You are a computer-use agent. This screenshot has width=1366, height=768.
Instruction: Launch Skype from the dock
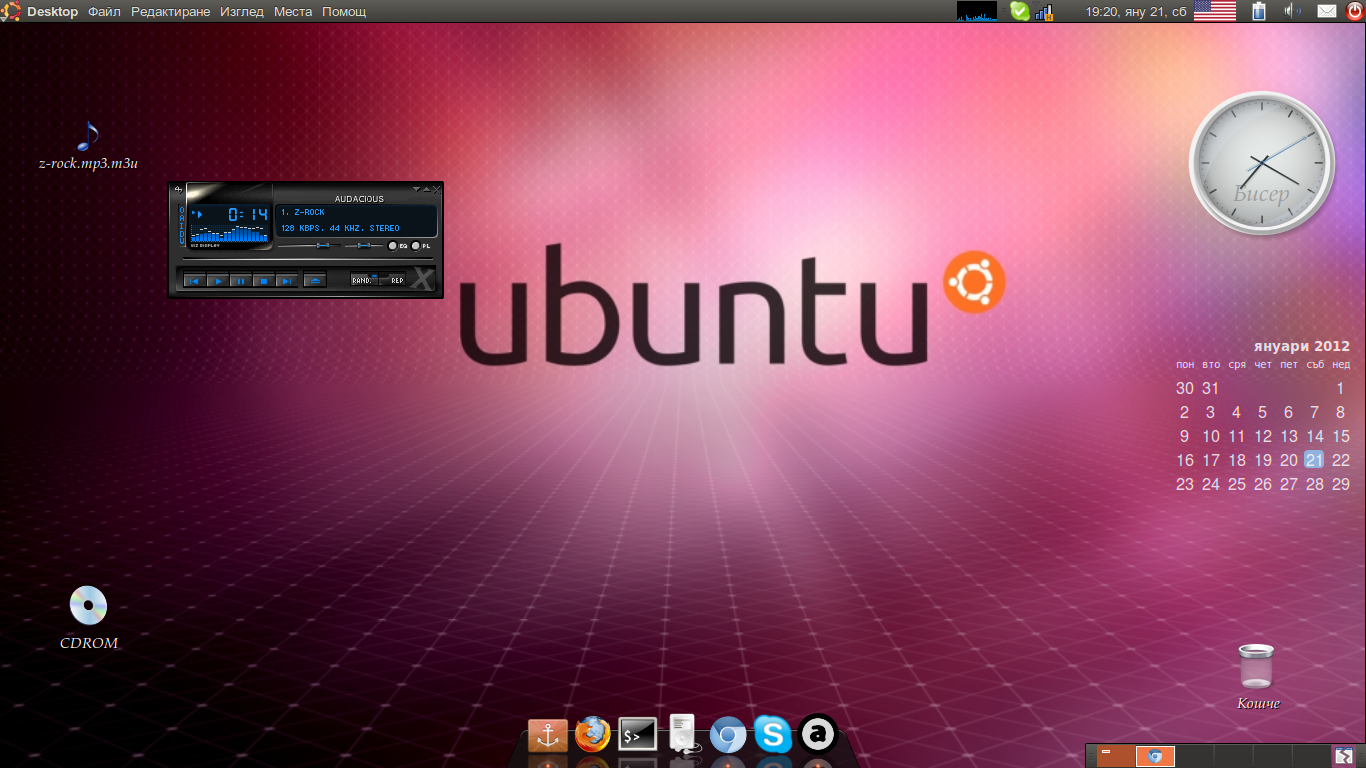(x=773, y=735)
